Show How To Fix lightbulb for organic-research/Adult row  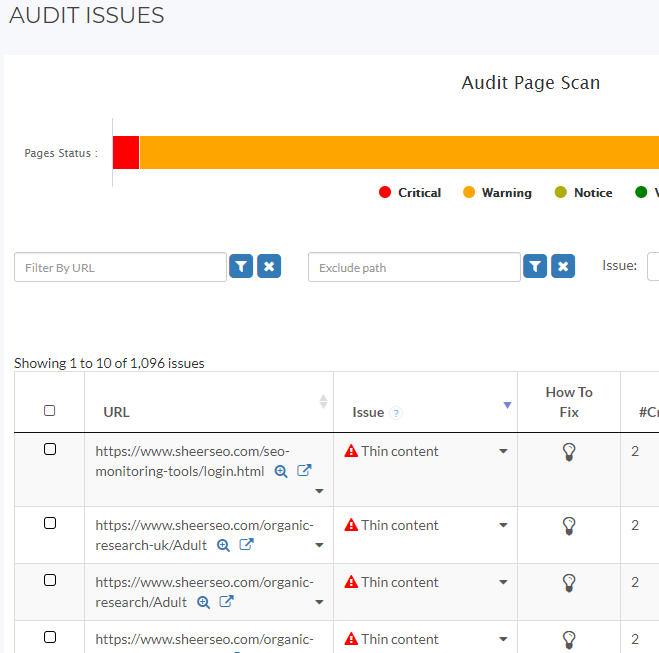[569, 583]
